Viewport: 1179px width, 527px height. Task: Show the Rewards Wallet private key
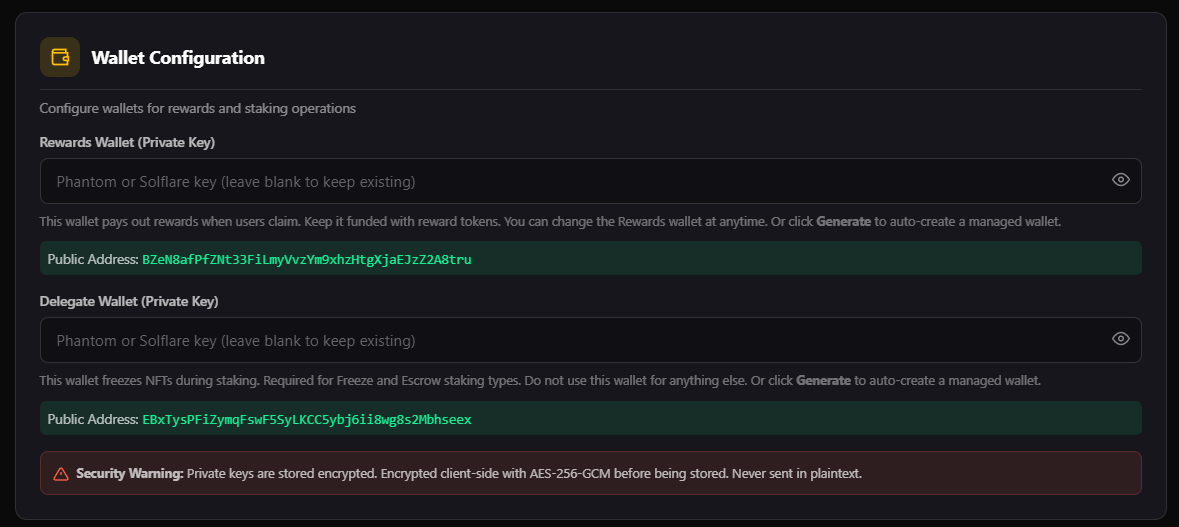(1121, 180)
